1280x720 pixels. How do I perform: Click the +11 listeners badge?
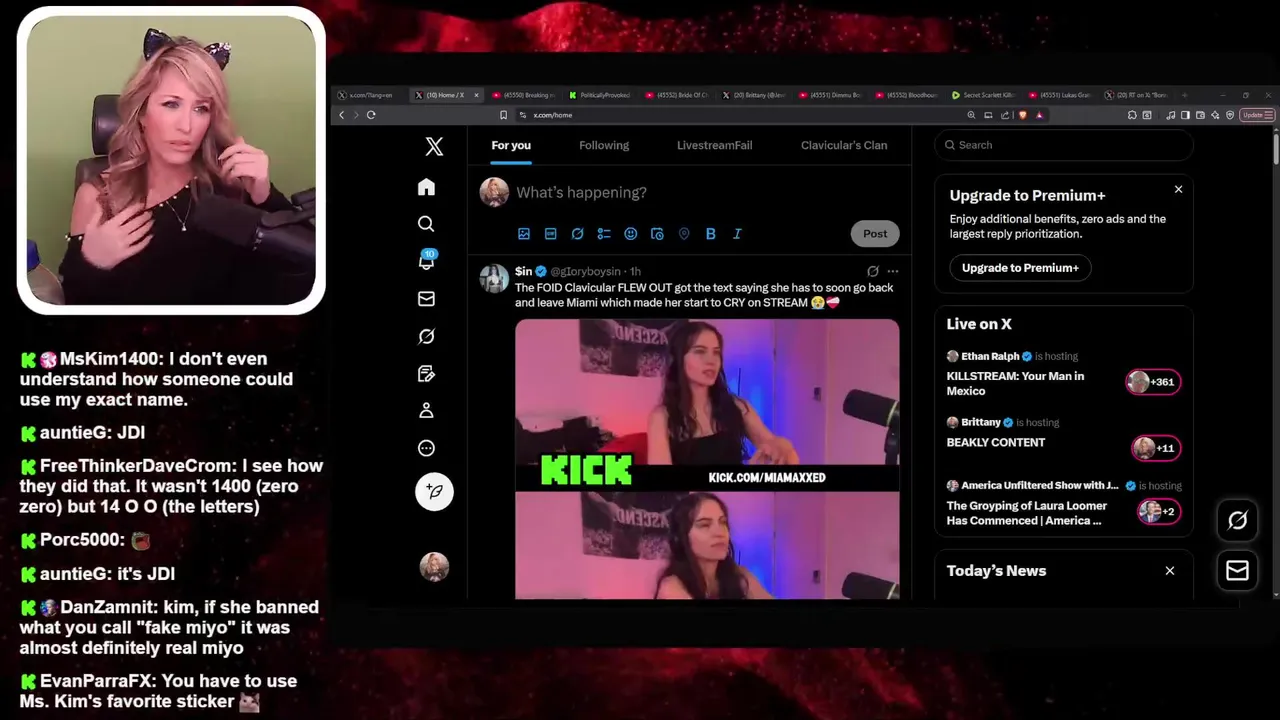tap(1156, 448)
